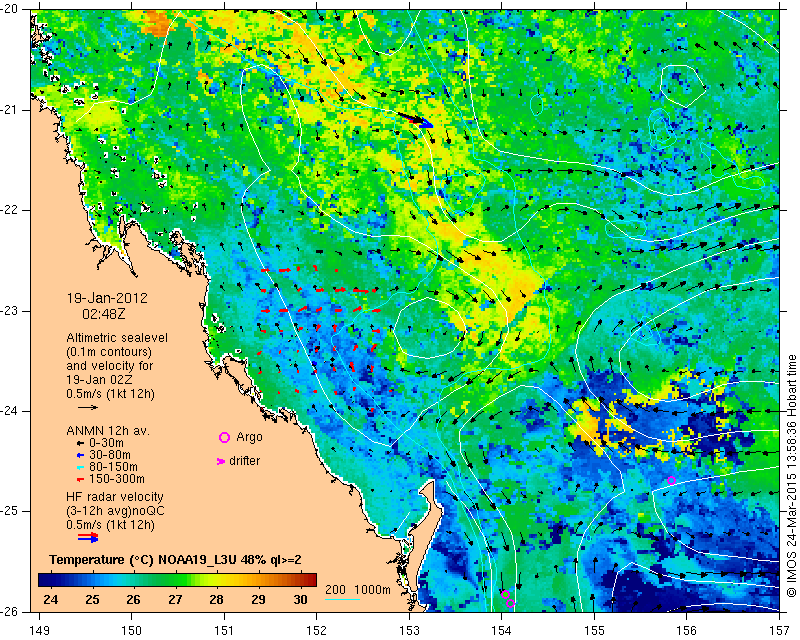Click the colorbar tick label 24
The width and height of the screenshot is (800, 640).
[51, 600]
